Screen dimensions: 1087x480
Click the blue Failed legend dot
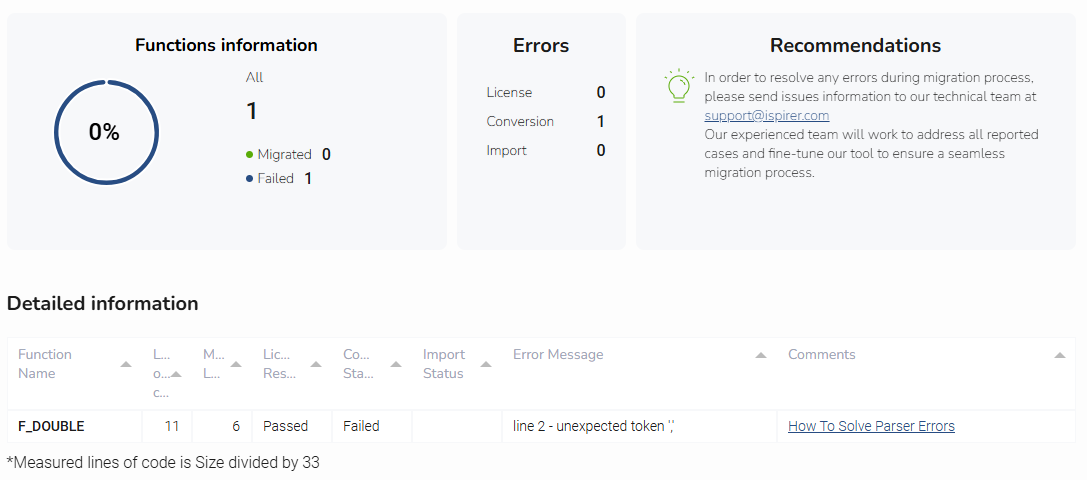249,179
